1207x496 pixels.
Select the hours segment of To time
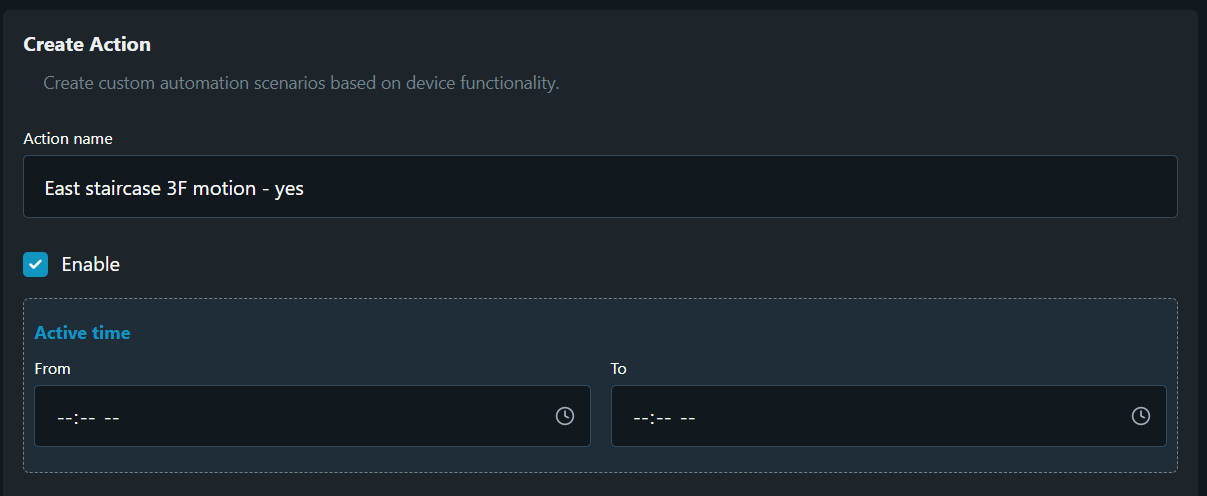click(641, 417)
